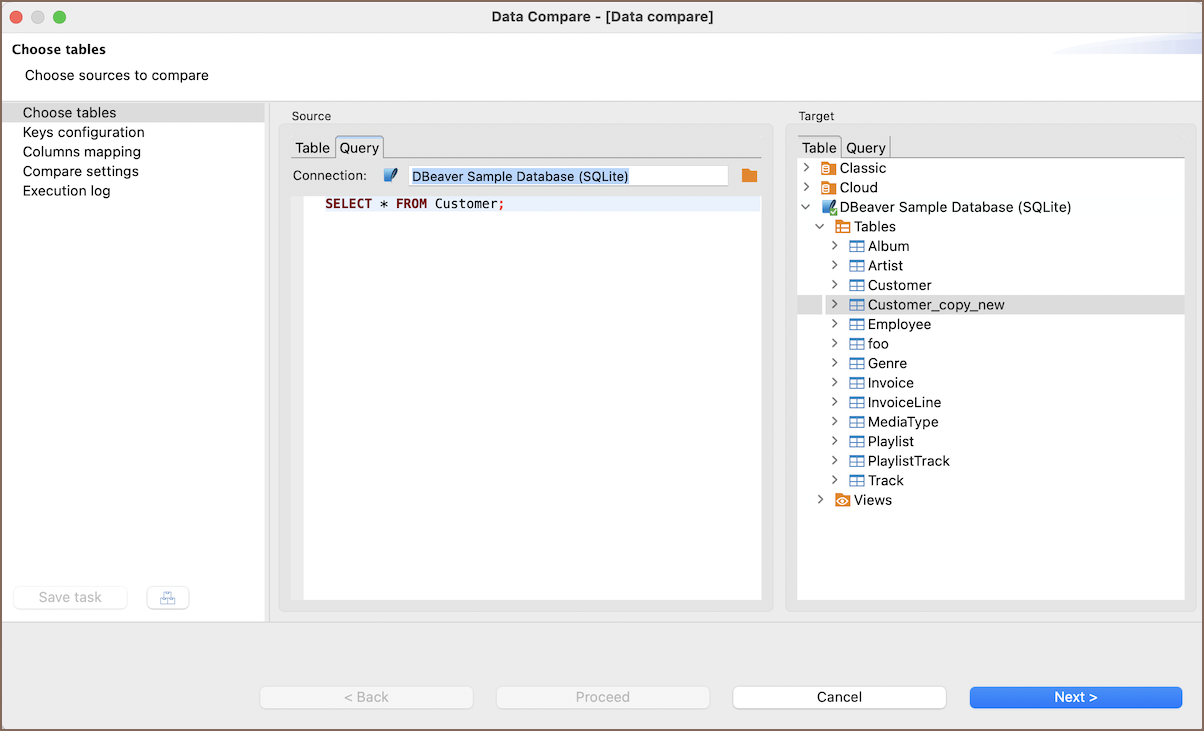
Task: Expand the Views node
Action: (x=820, y=500)
